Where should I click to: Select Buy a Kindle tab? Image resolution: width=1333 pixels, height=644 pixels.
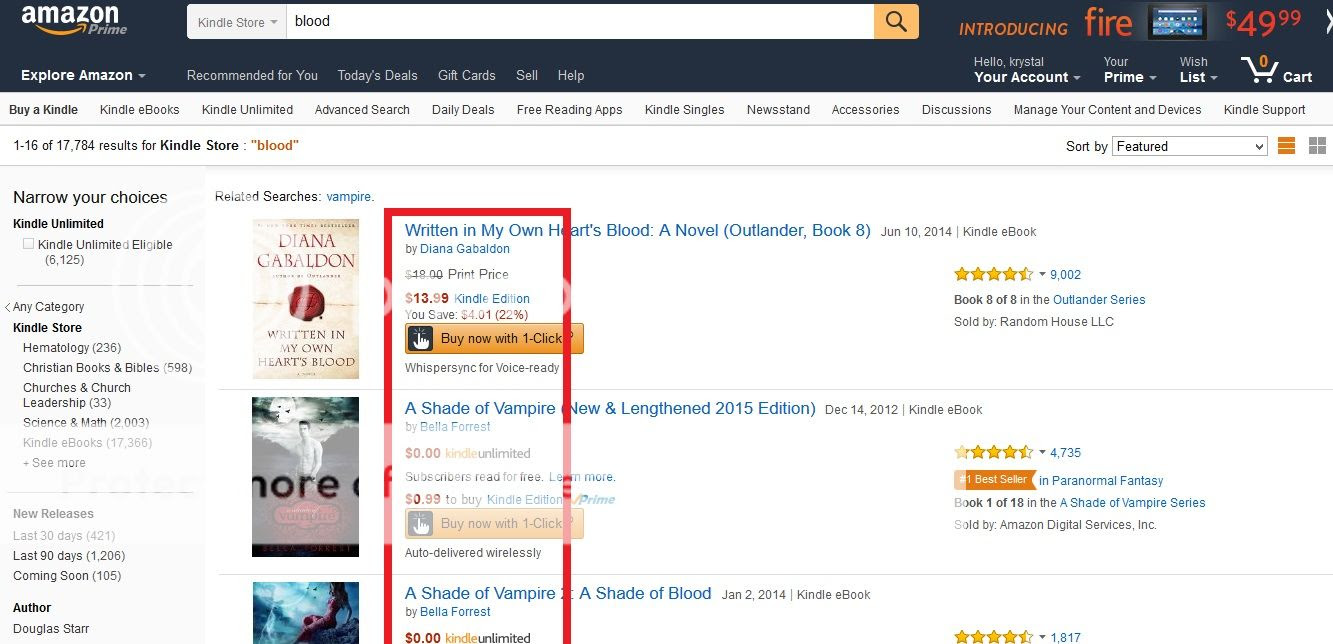point(43,110)
